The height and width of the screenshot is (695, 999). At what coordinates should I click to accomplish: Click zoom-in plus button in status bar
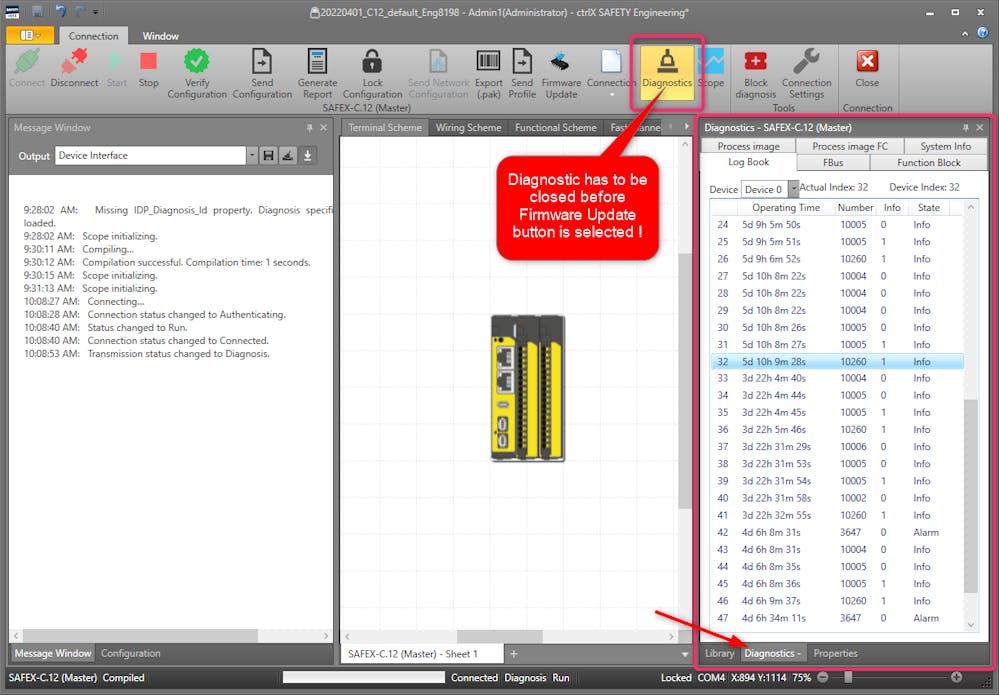(956, 677)
